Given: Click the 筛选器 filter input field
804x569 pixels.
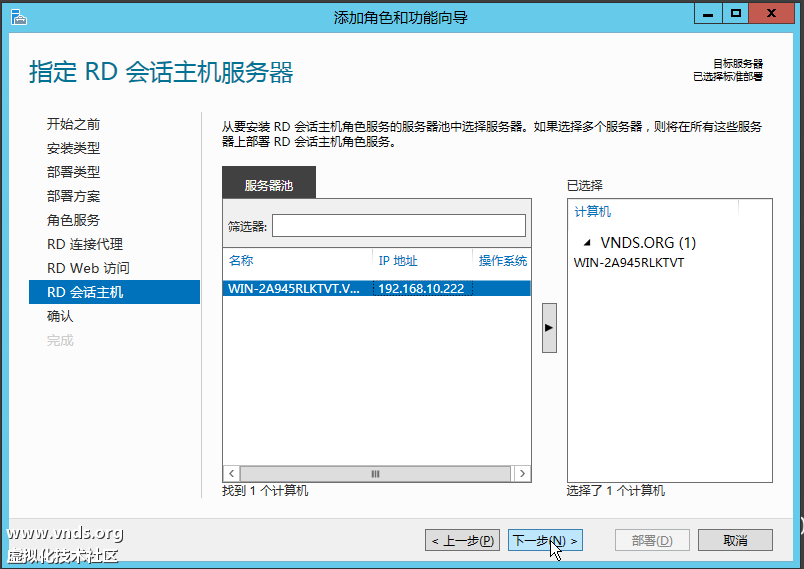Looking at the screenshot, I should (398, 226).
